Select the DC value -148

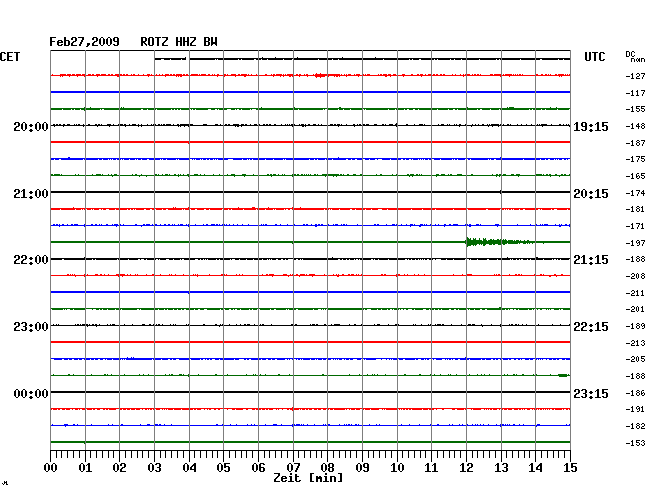(x=635, y=126)
